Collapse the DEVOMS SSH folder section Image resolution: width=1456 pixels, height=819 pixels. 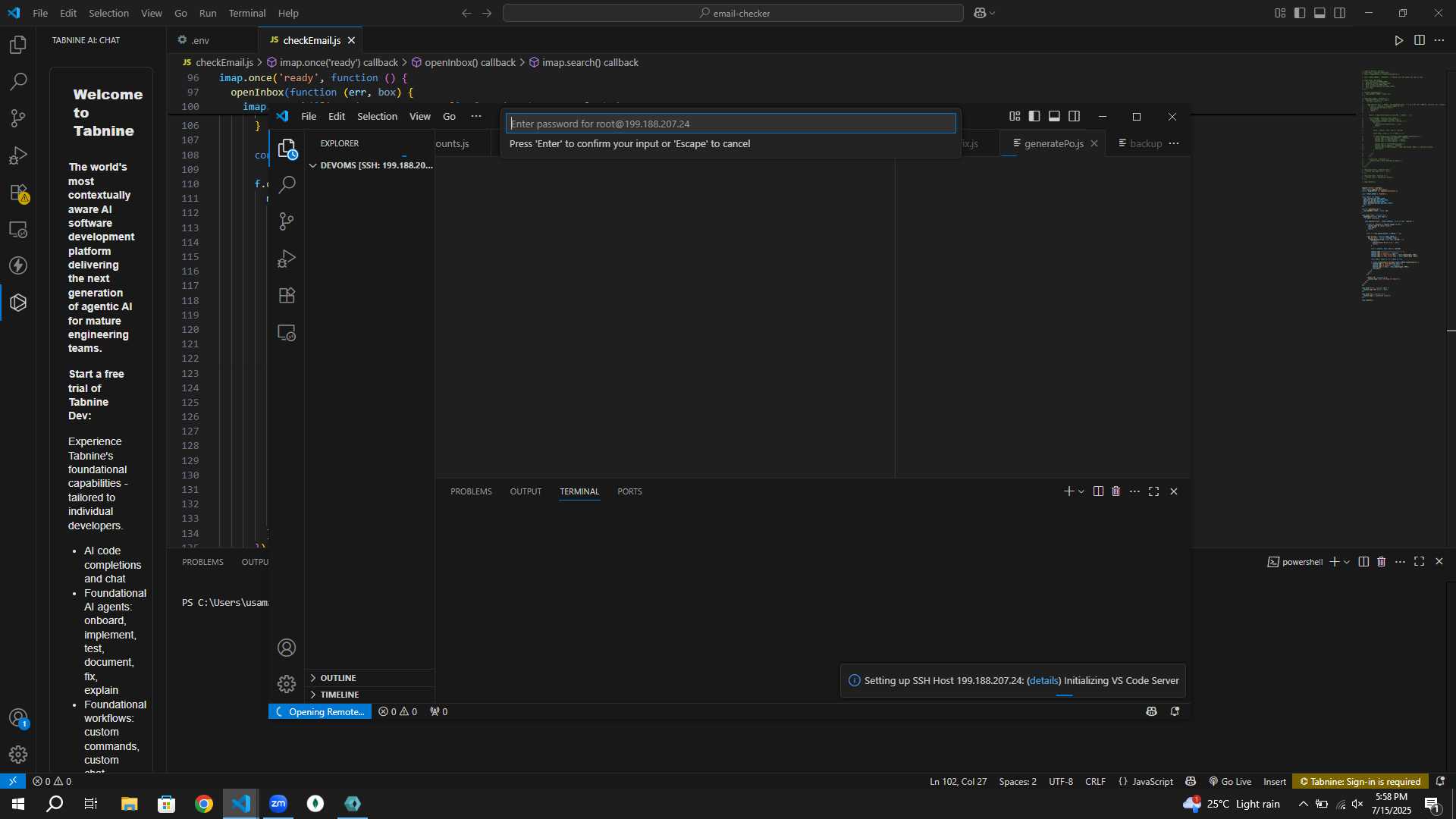pos(370,165)
